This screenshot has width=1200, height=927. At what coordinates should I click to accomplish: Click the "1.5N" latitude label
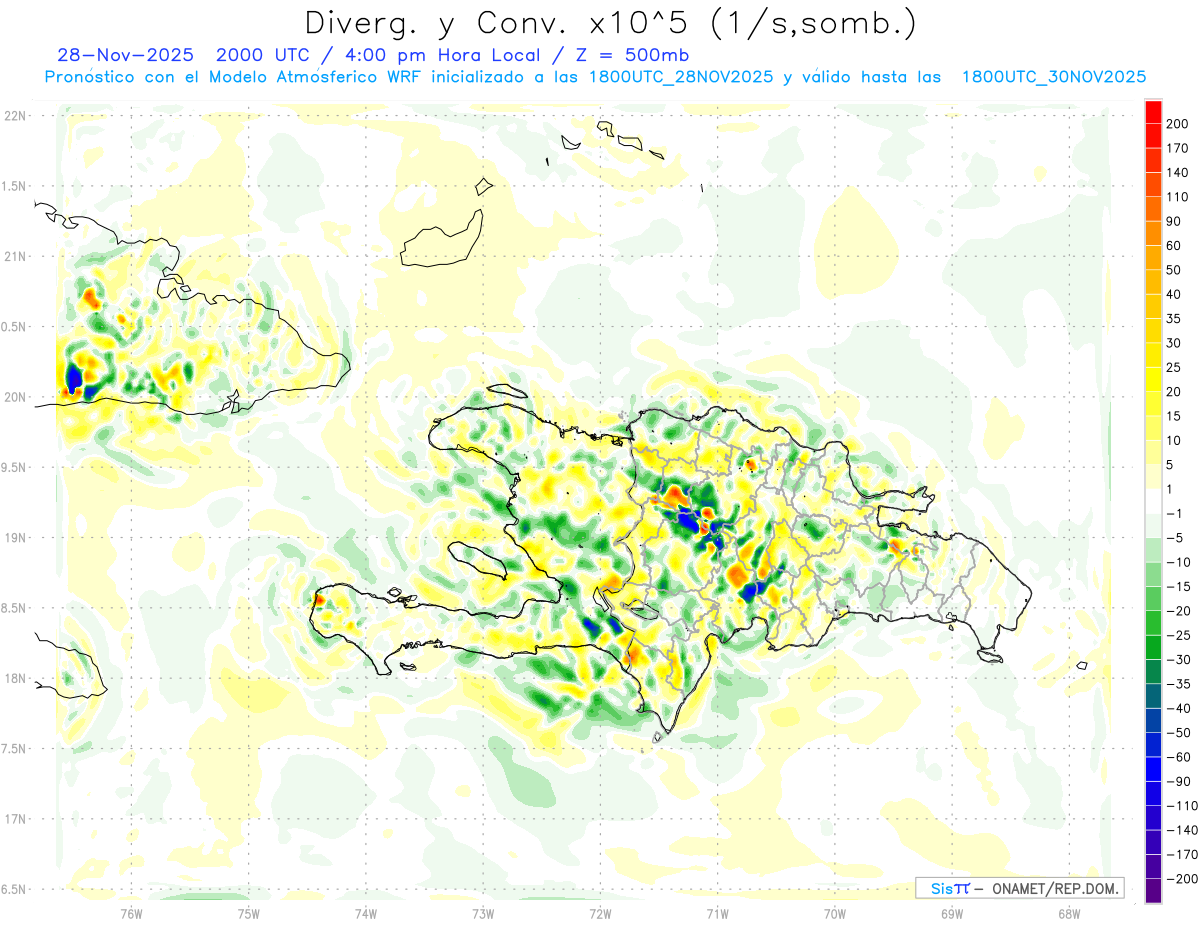[x=15, y=186]
